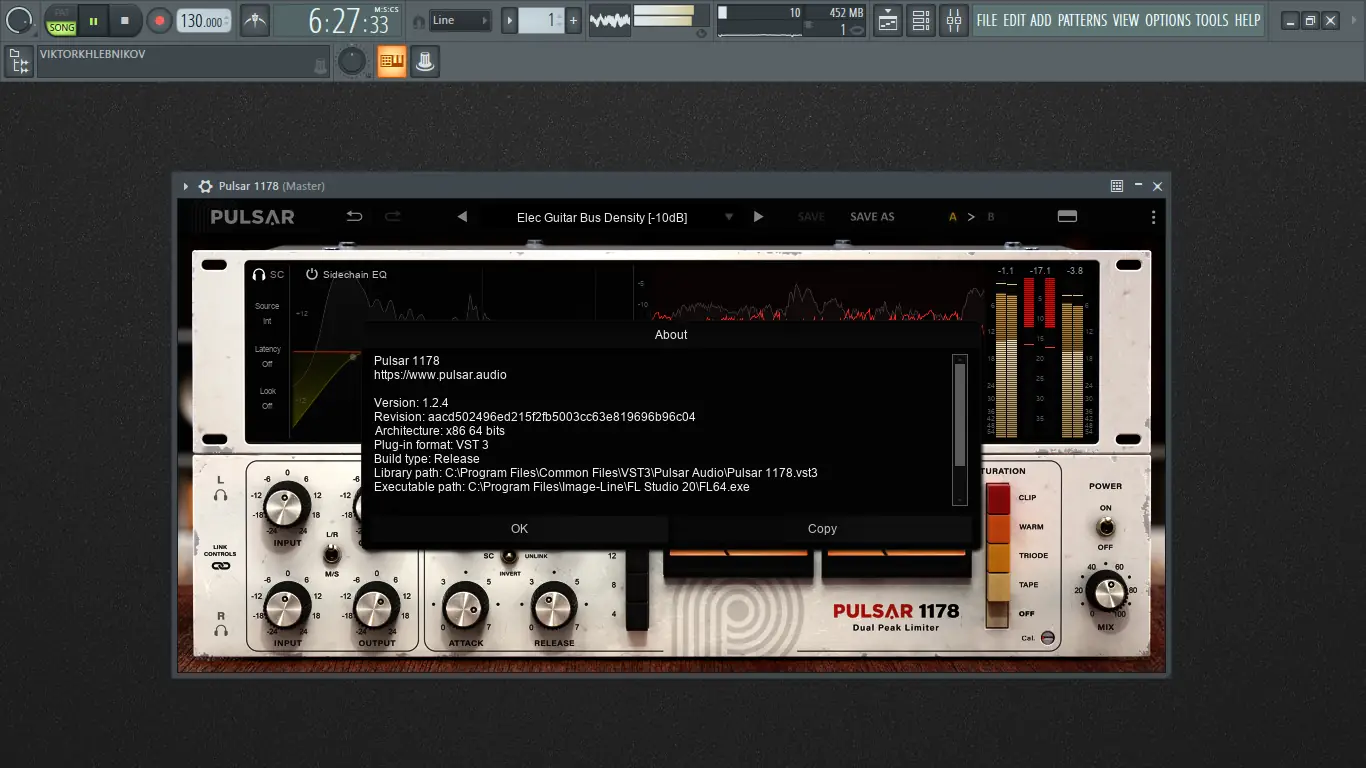Open the preset name dropdown arrow
1366x768 pixels.
(728, 217)
